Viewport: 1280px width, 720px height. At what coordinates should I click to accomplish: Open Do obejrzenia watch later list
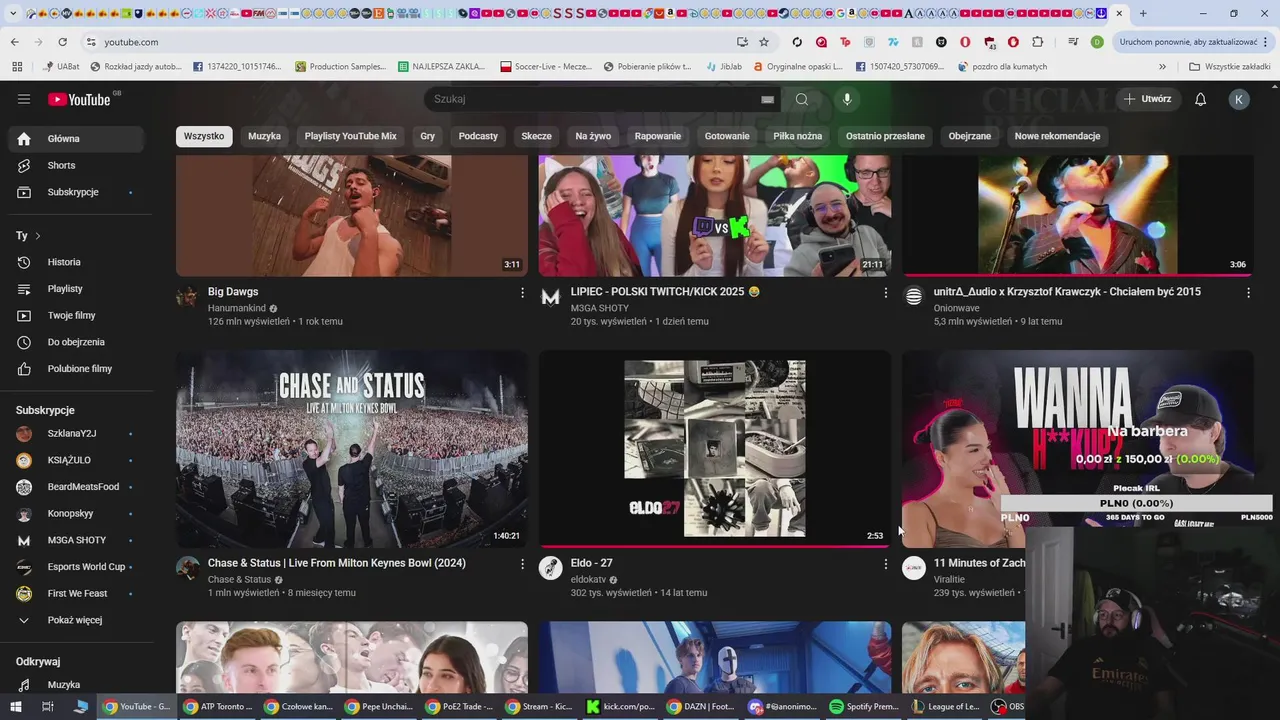77,342
